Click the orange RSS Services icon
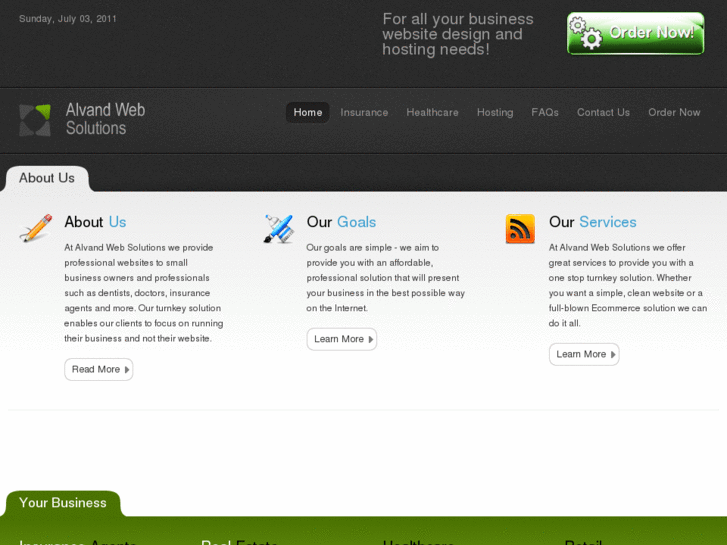Screen dimensions: 727x545 [x=520, y=228]
